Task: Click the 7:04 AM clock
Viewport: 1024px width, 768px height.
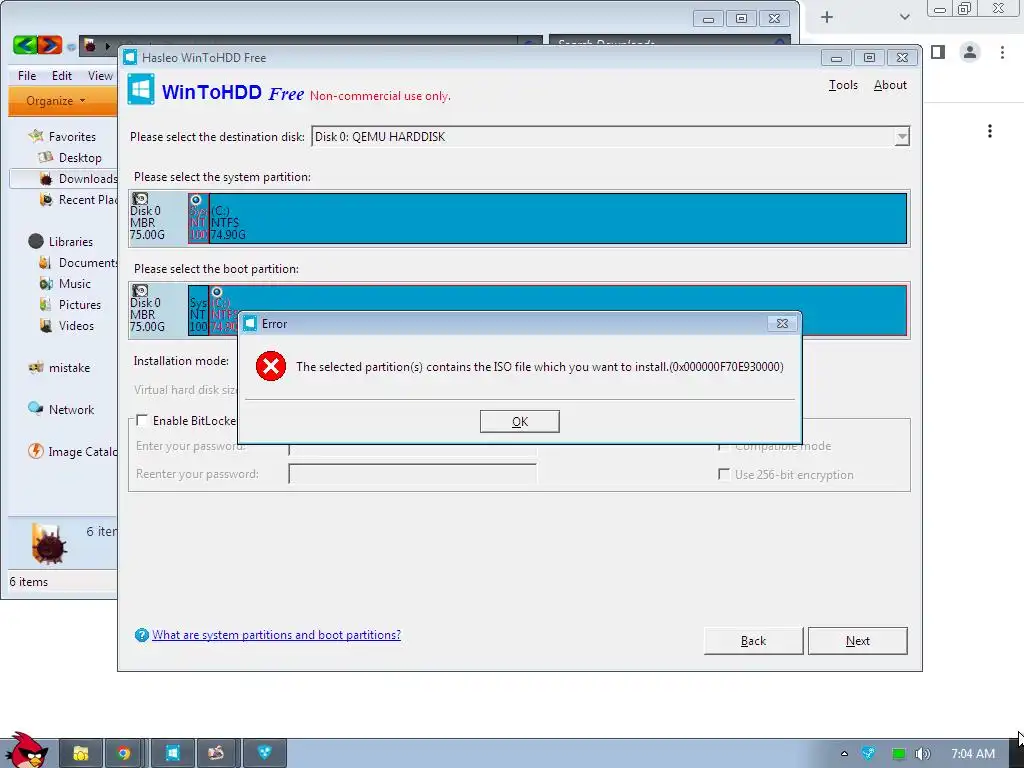Action: (973, 754)
